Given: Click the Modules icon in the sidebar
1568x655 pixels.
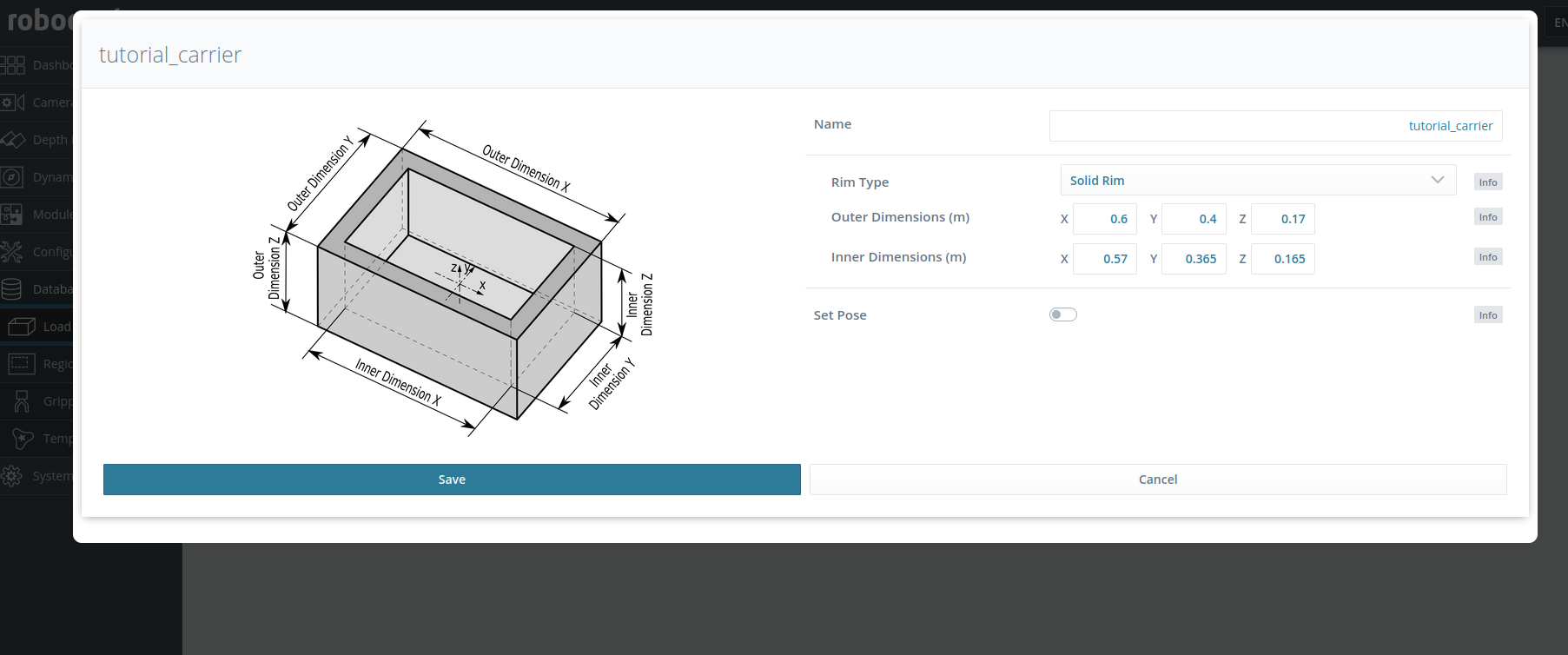Looking at the screenshot, I should click(12, 215).
